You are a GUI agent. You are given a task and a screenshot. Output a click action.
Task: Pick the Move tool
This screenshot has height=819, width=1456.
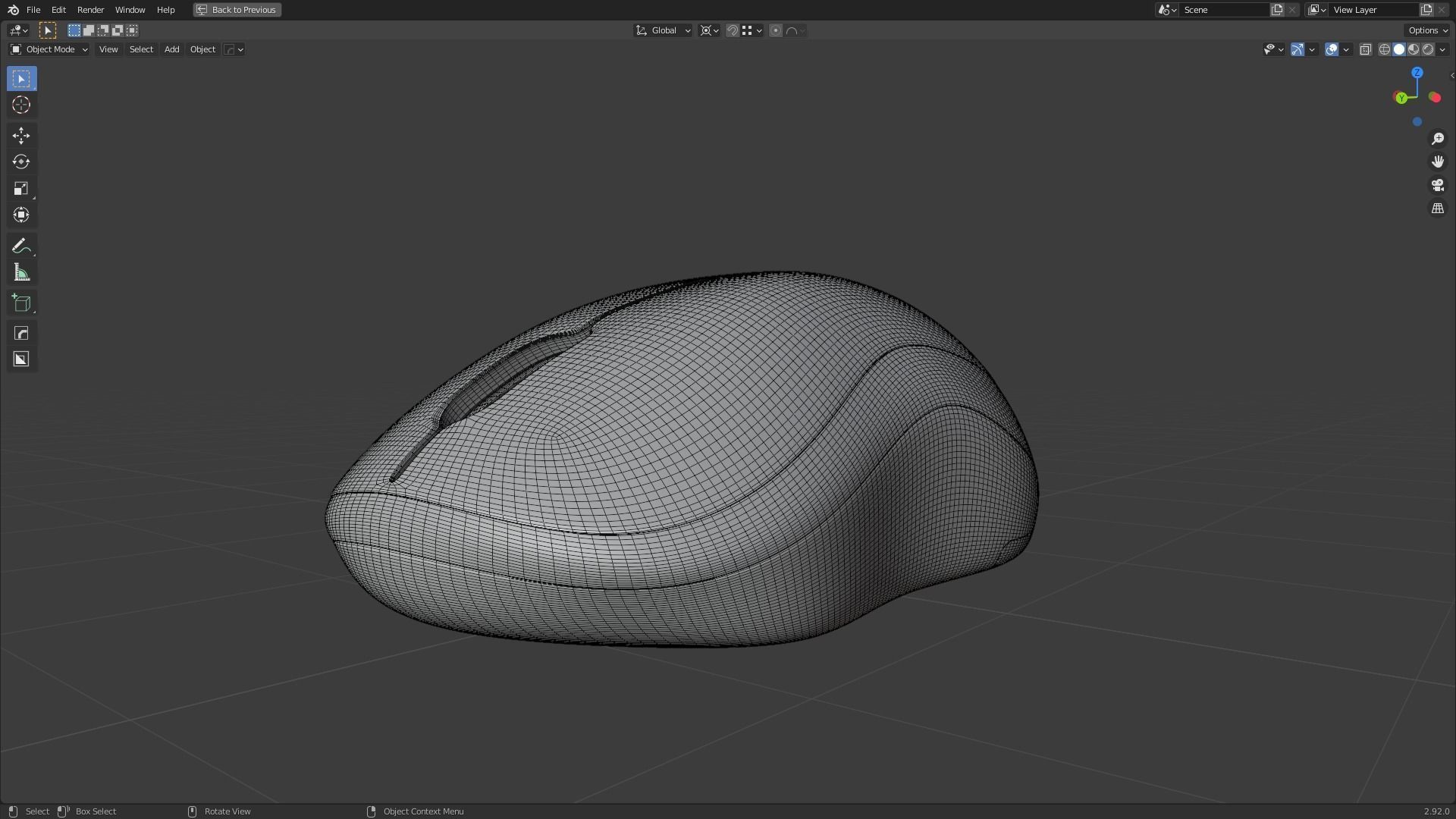[21, 136]
